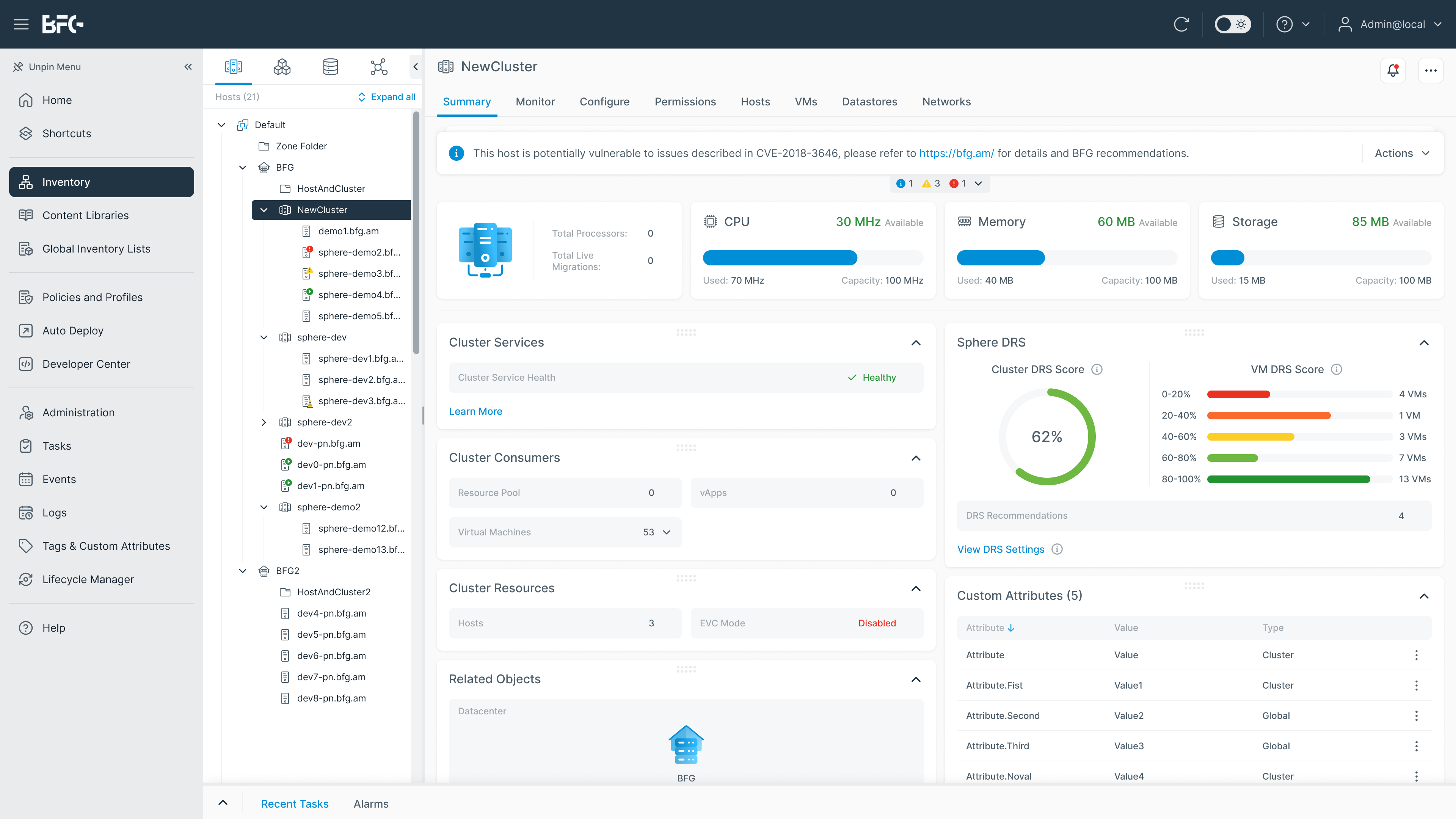The width and height of the screenshot is (1456, 819).
Task: Switch to the Monitor tab
Action: click(535, 102)
